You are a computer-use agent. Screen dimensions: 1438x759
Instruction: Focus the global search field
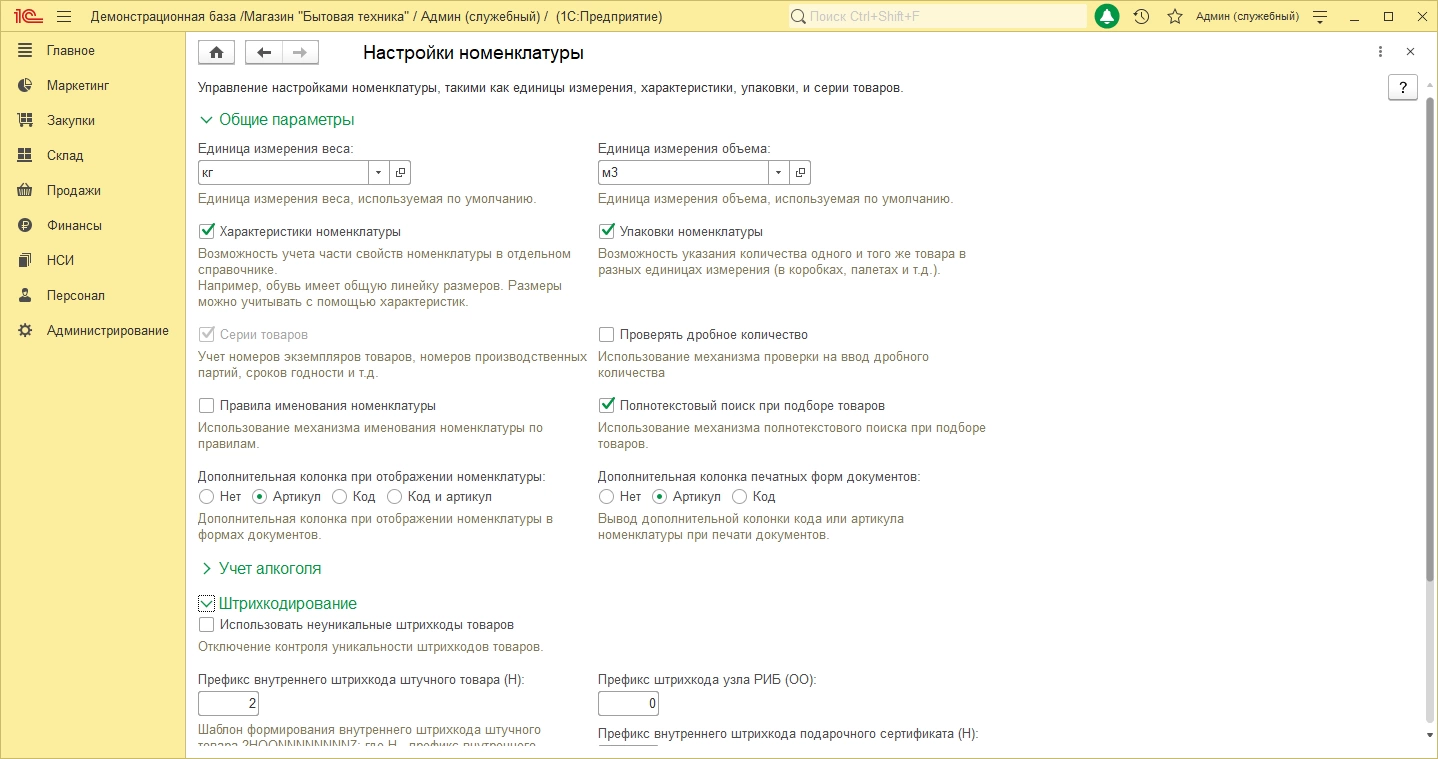pyautogui.click(x=938, y=16)
